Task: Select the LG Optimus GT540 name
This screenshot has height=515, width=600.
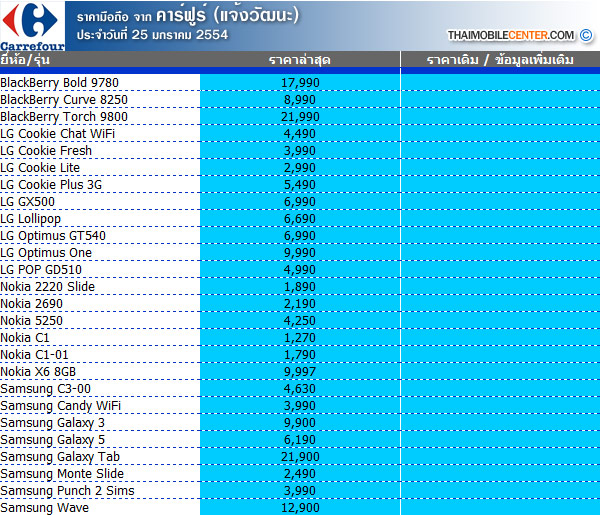Action: pyautogui.click(x=53, y=236)
